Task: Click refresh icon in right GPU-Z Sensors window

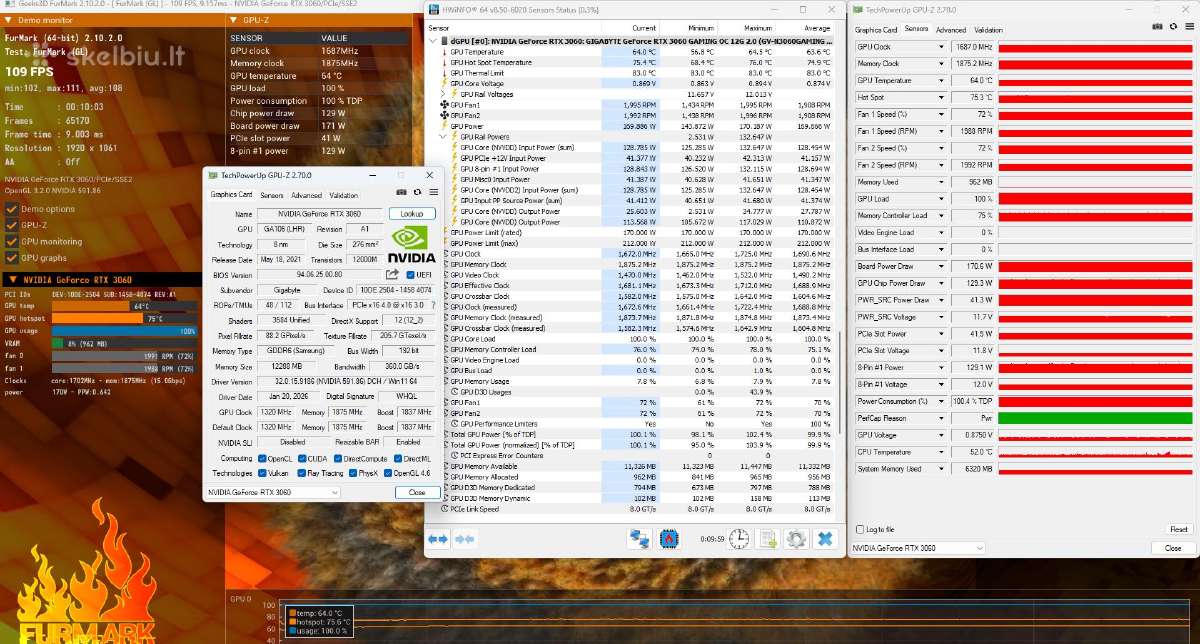Action: point(1174,27)
